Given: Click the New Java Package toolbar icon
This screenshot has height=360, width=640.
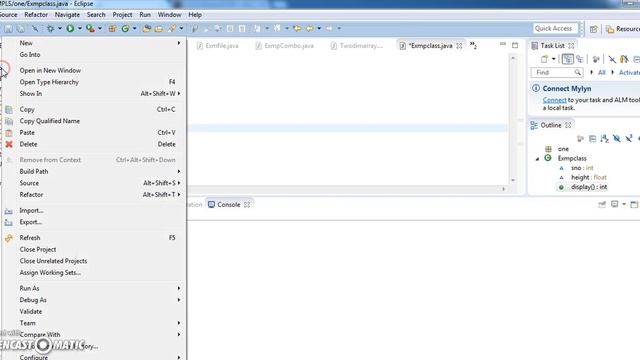Looking at the screenshot, I should tap(112, 29).
